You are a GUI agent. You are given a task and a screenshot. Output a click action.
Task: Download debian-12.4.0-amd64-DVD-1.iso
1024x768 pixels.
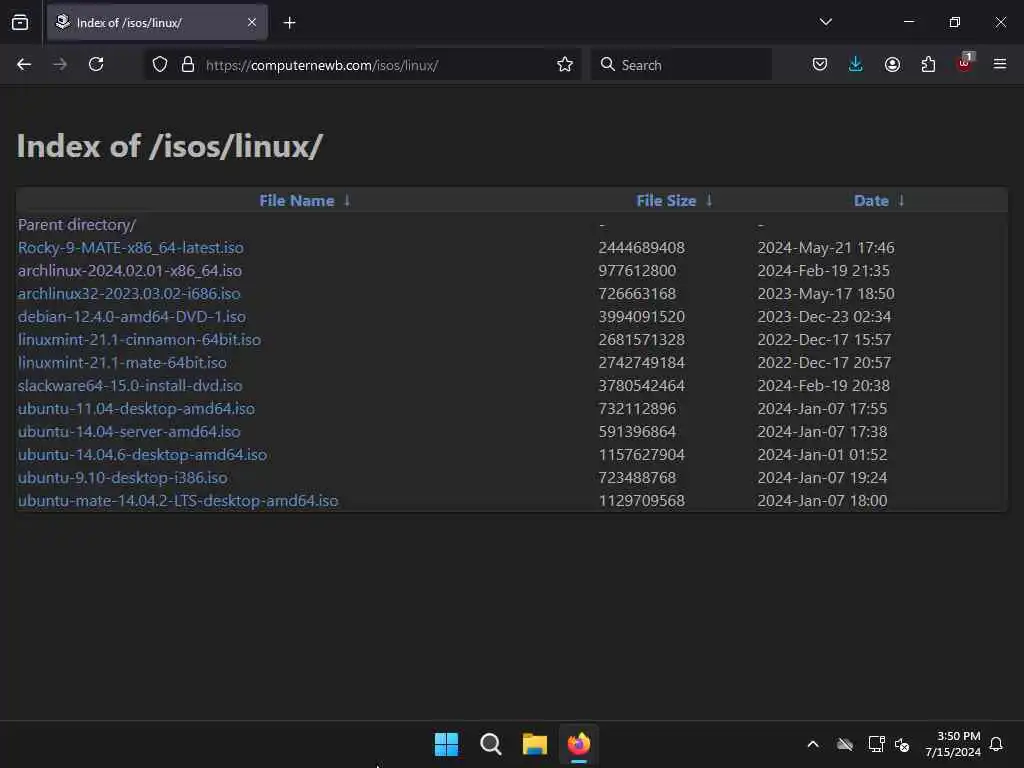(x=131, y=317)
